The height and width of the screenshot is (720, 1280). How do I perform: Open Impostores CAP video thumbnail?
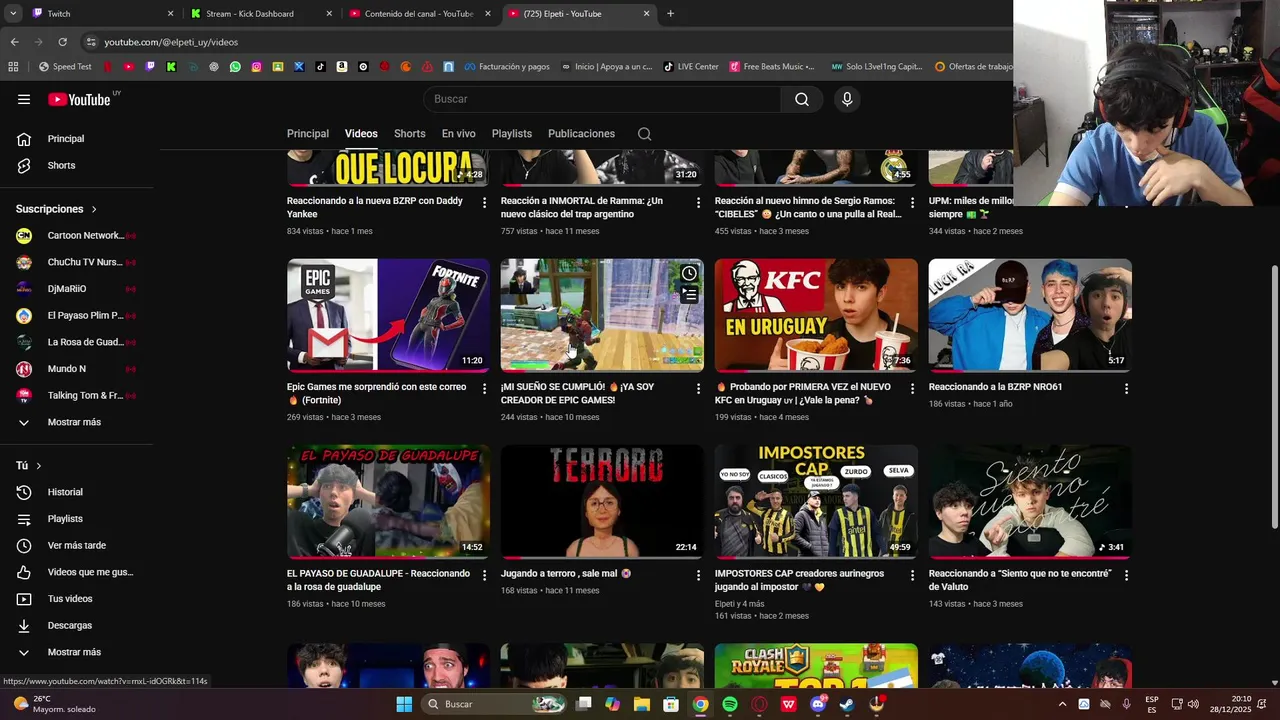tap(816, 502)
